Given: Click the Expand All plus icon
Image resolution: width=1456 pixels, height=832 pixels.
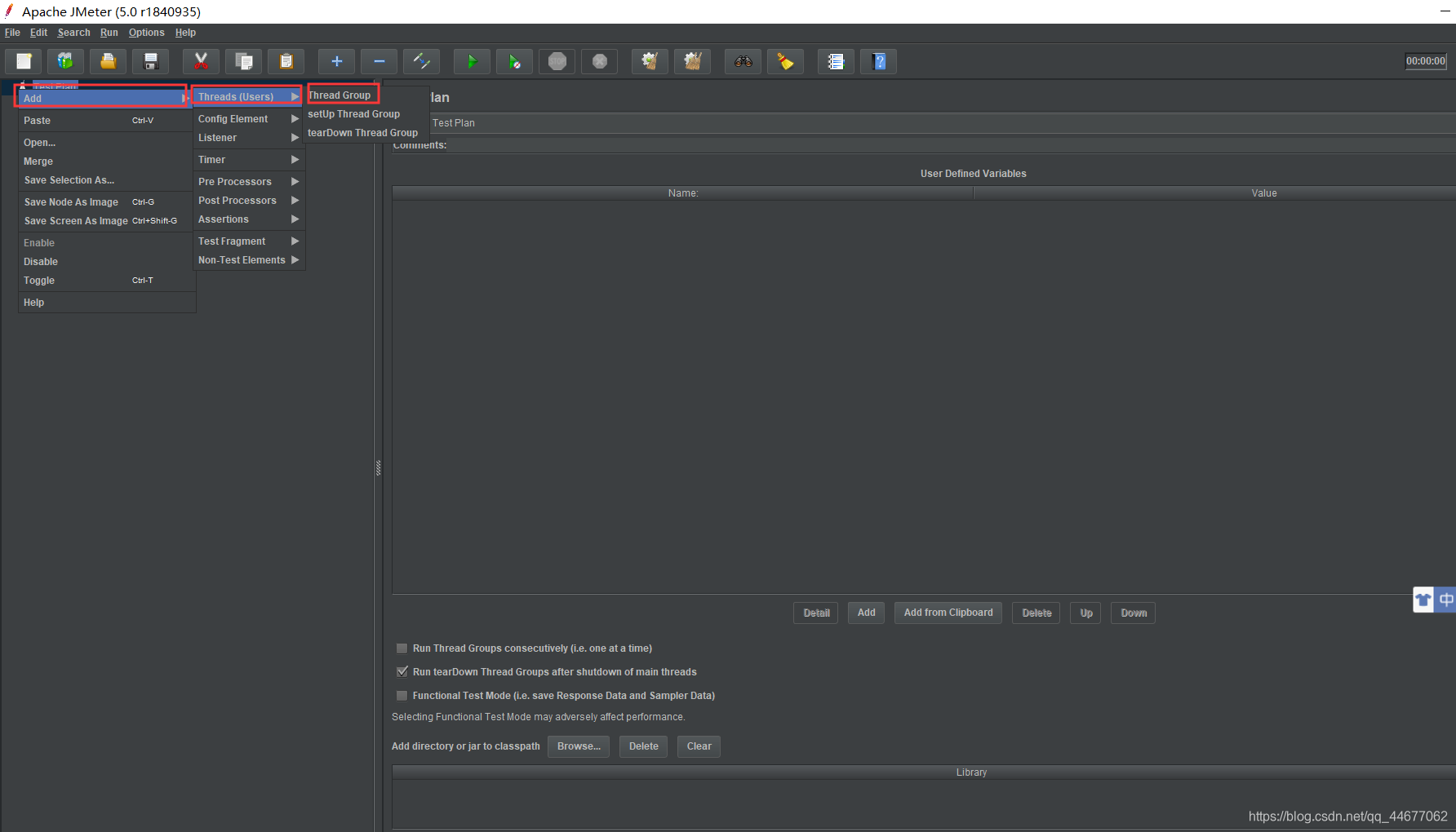Looking at the screenshot, I should pyautogui.click(x=336, y=61).
